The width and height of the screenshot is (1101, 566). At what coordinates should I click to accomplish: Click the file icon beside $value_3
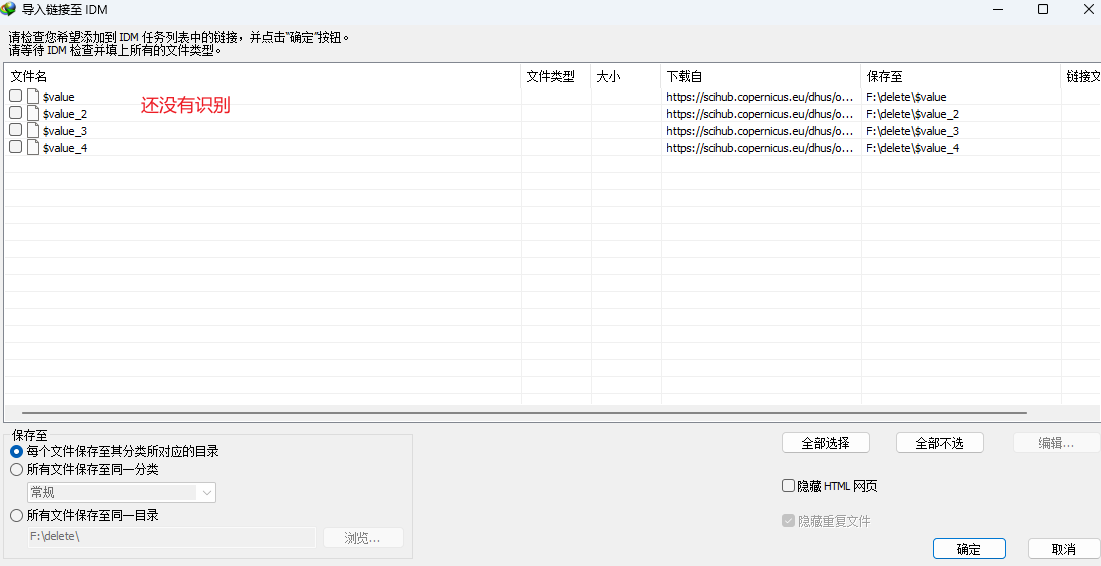pyautogui.click(x=33, y=131)
